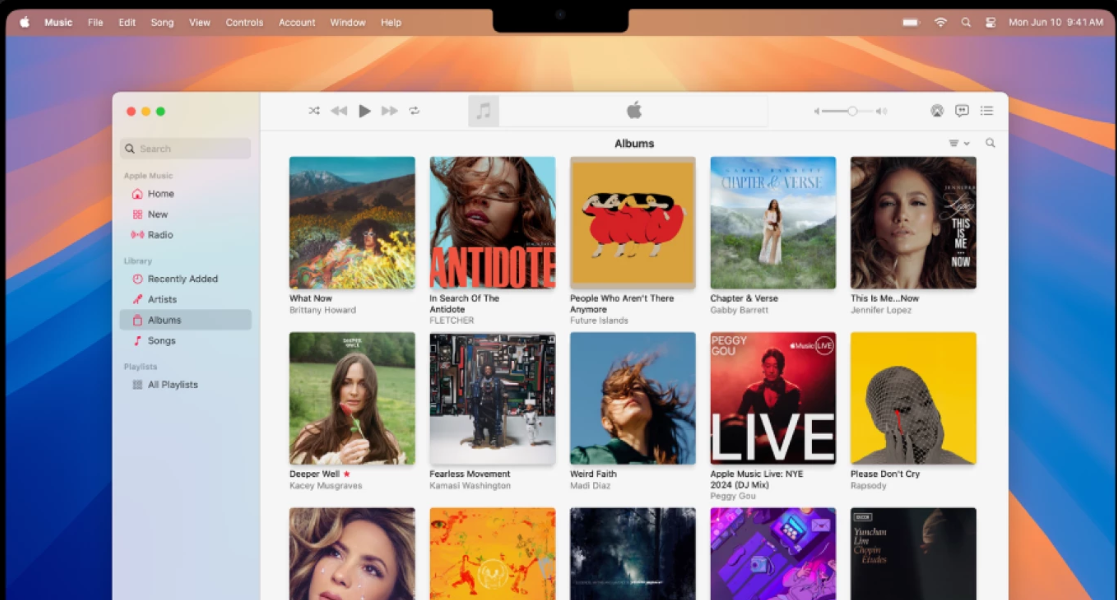
Task: Open the sort options dropdown
Action: [x=959, y=143]
